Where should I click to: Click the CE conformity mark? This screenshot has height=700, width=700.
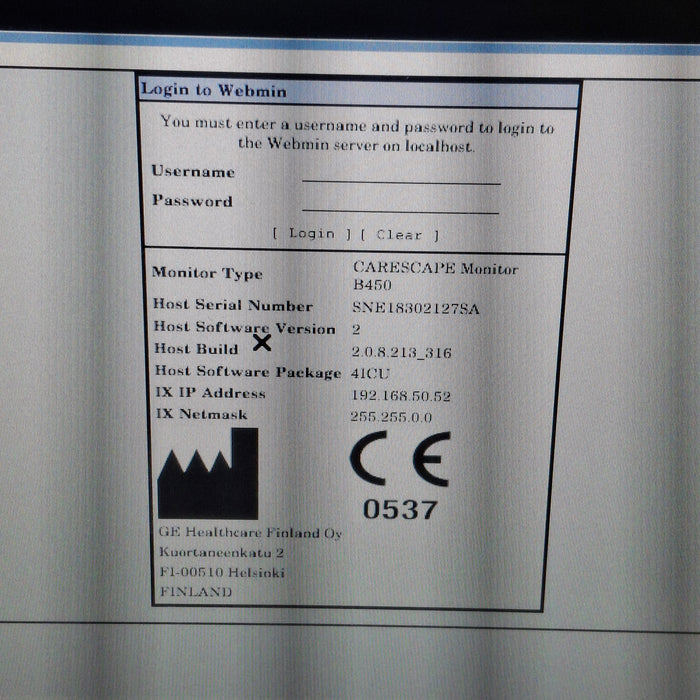[400, 460]
